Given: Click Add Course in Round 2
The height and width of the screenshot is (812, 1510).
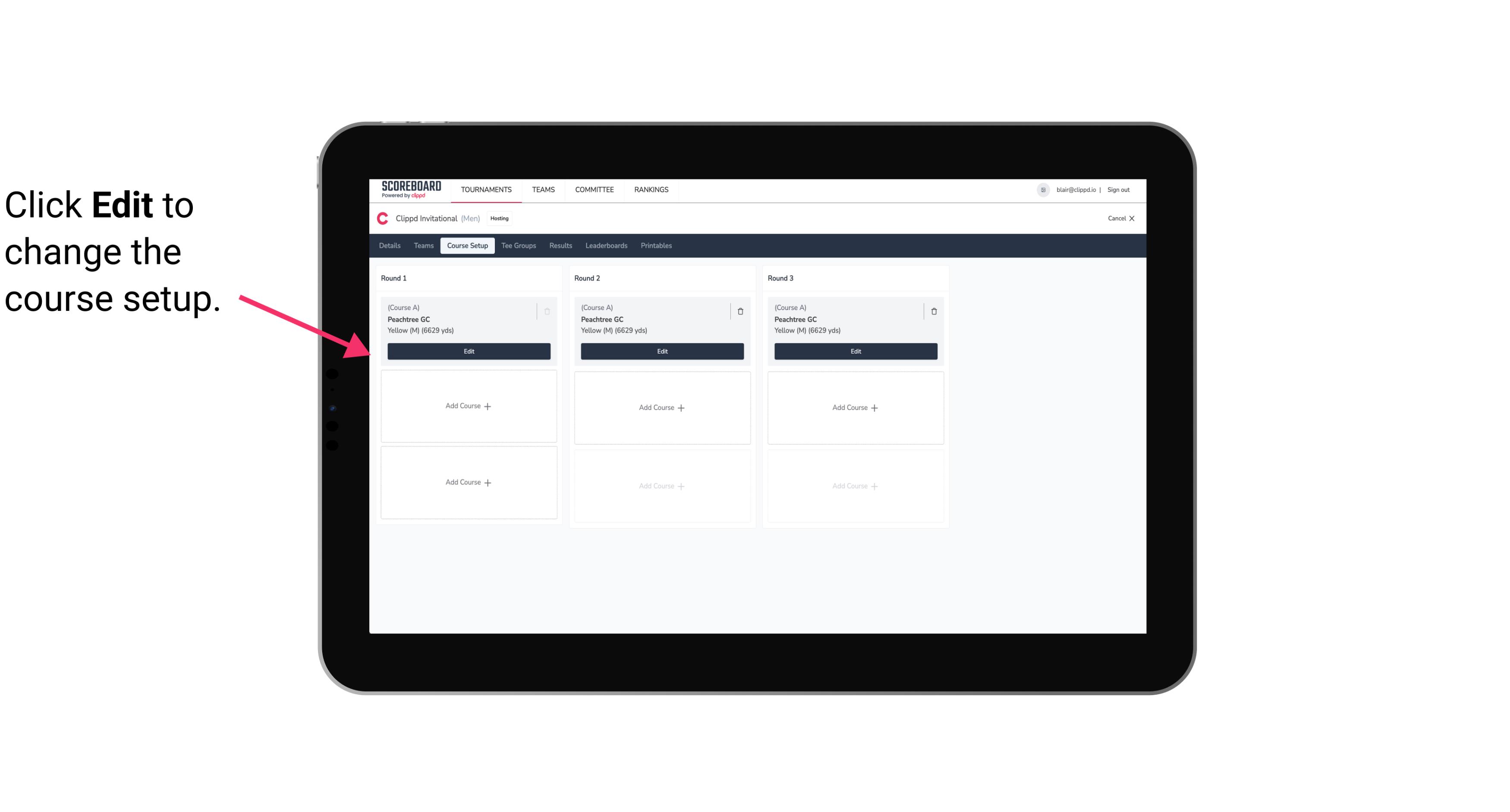Looking at the screenshot, I should (662, 407).
